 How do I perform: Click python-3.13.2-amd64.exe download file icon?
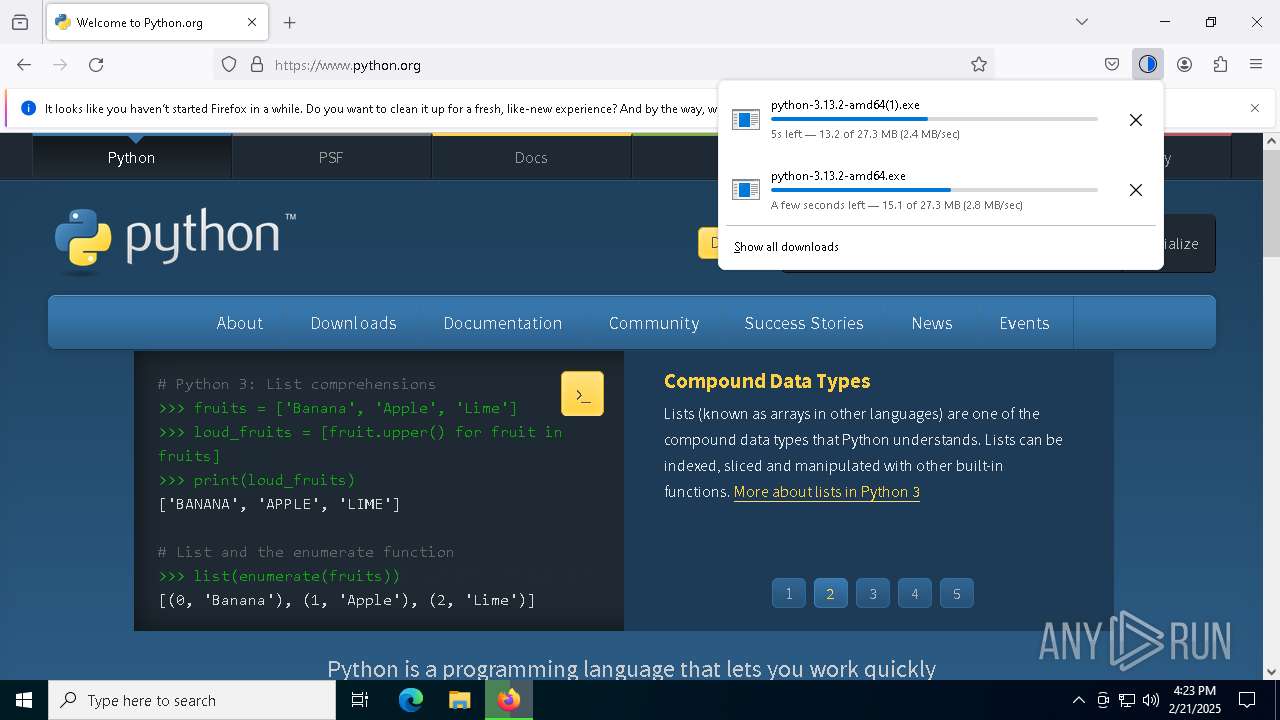[746, 190]
